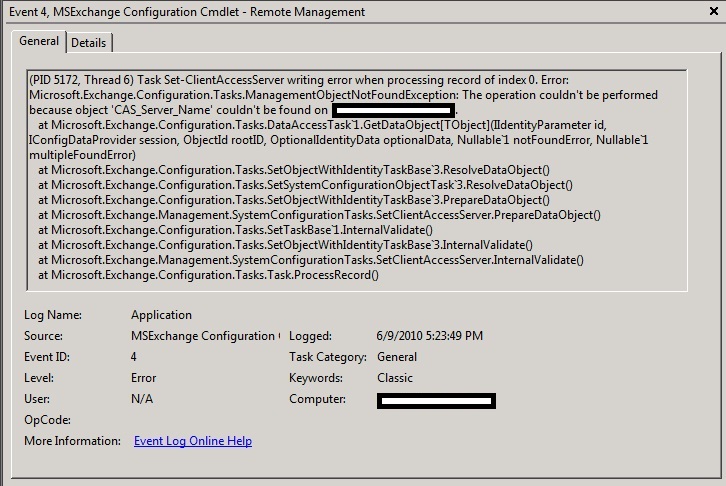Click the DataAccessTask`1.GetDataObject stack line
Viewport: 726px width, 486px height.
[322, 125]
